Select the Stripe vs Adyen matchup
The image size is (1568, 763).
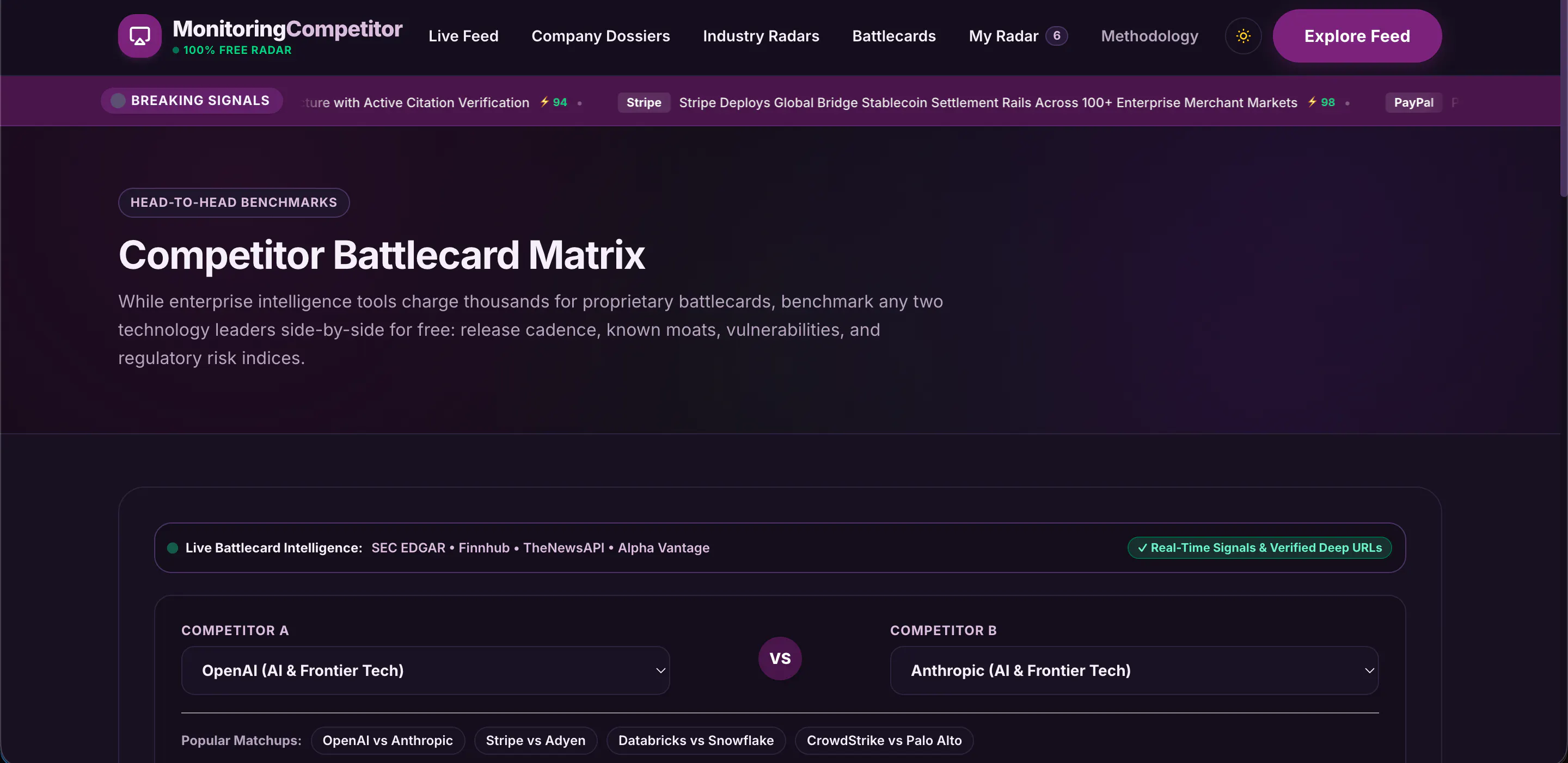click(x=536, y=741)
